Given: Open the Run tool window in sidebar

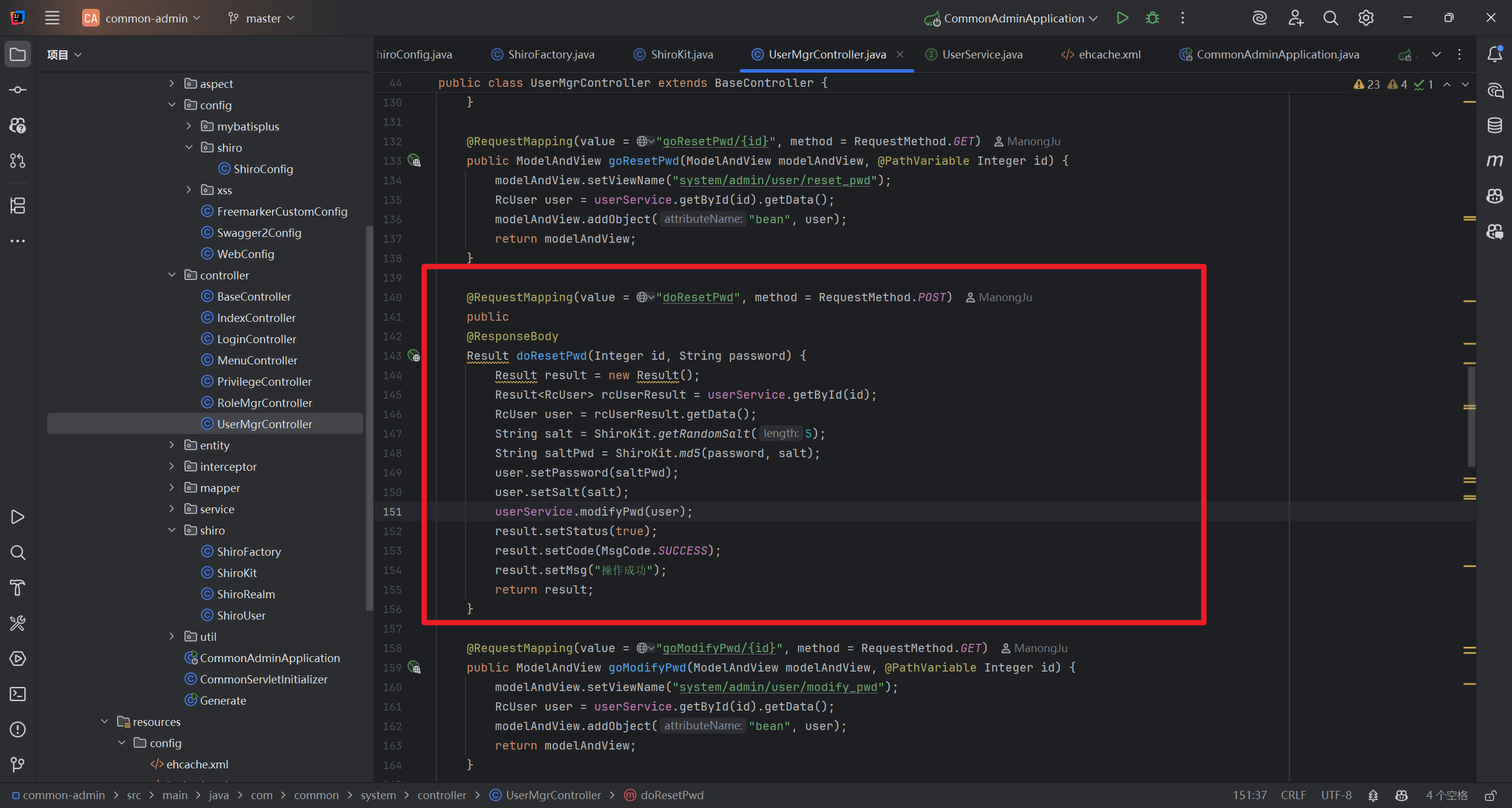Looking at the screenshot, I should [x=18, y=517].
